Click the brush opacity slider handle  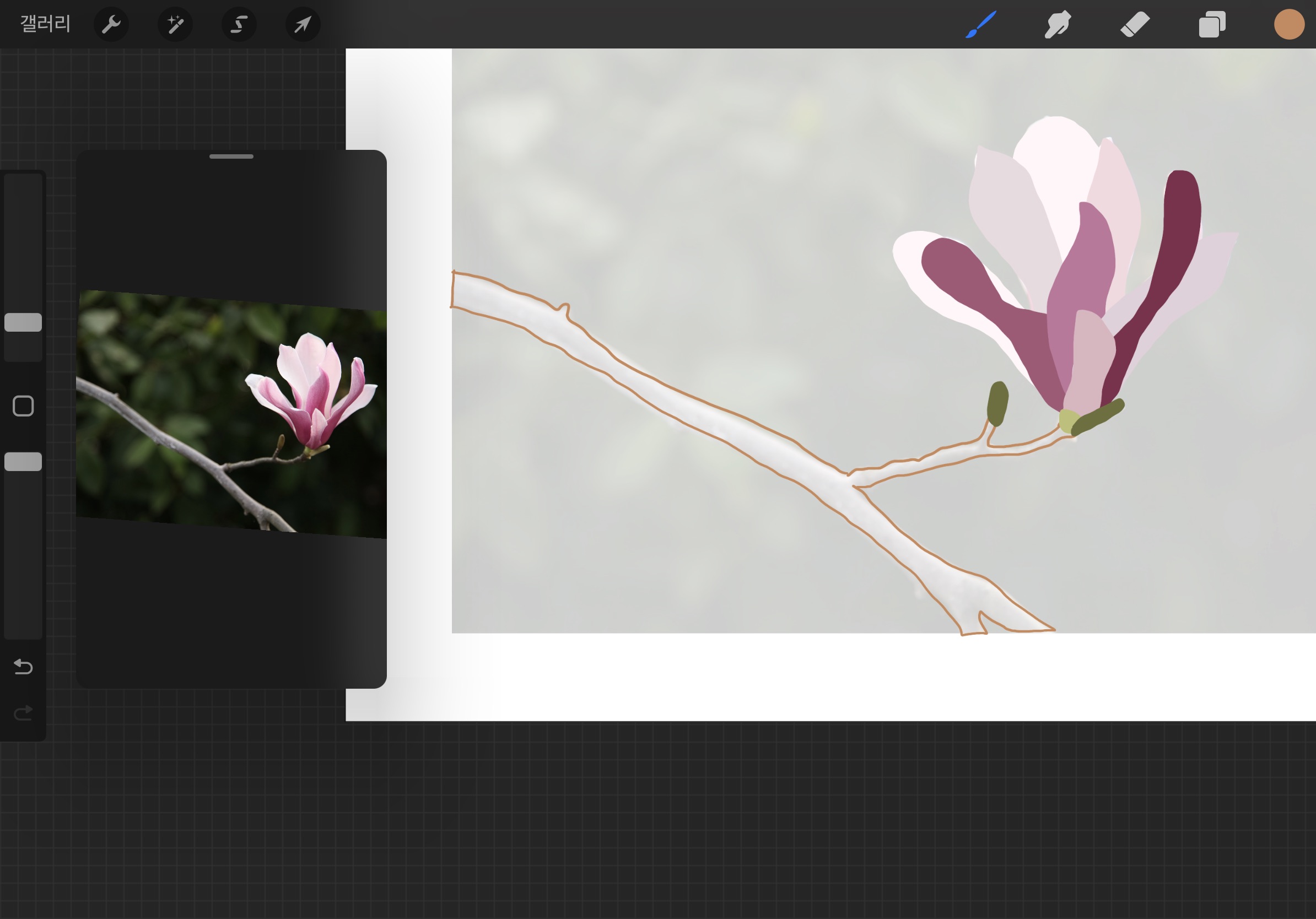point(23,462)
